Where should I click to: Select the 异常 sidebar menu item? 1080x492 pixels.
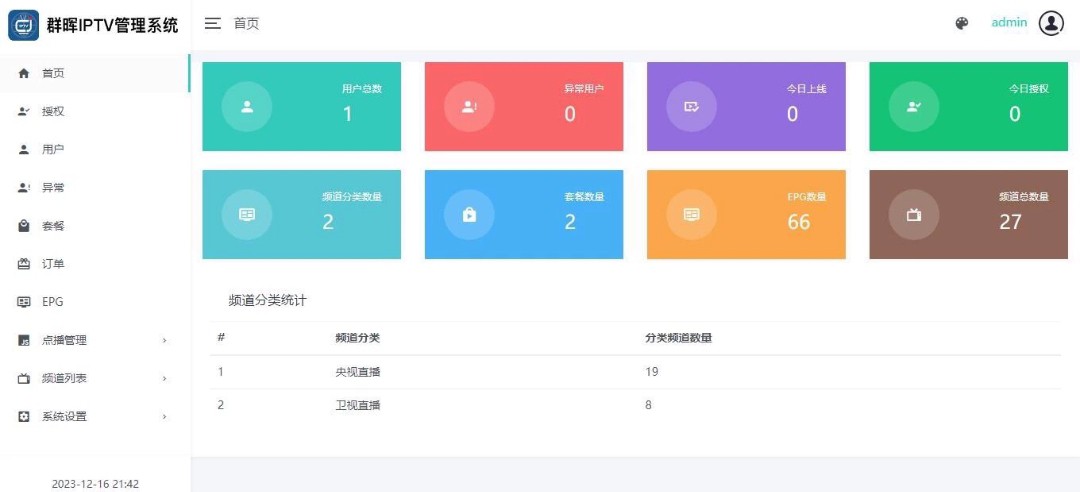[95, 187]
